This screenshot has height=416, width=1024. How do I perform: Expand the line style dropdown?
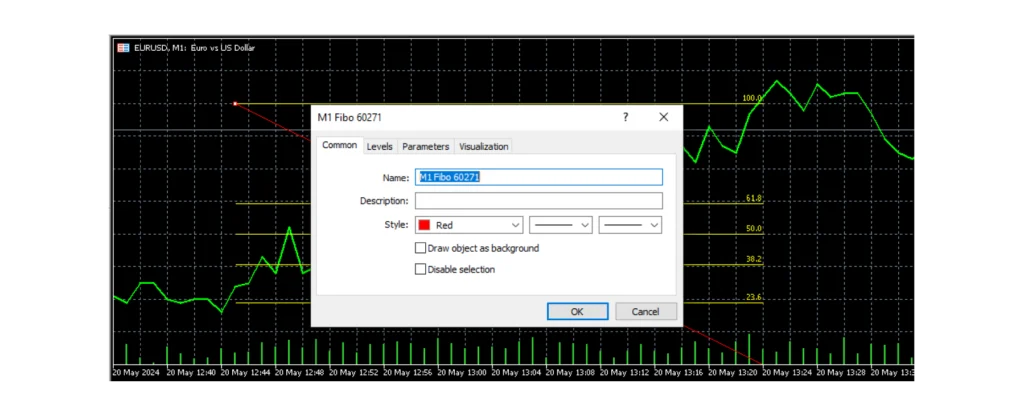[x=561, y=225]
